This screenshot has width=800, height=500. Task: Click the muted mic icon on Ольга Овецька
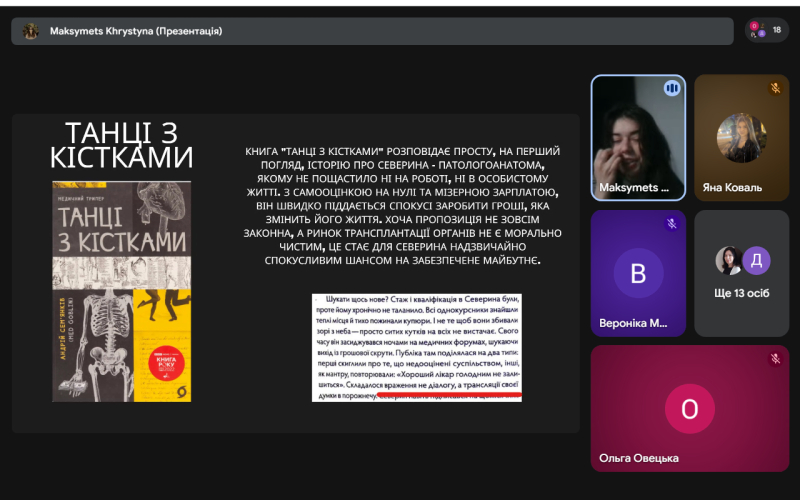coord(775,358)
